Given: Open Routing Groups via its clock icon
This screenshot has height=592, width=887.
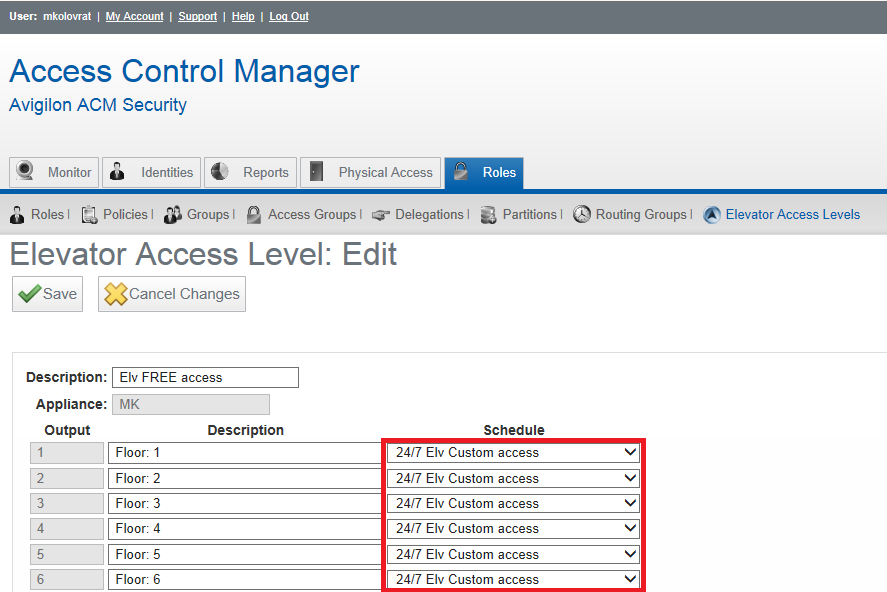Looking at the screenshot, I should pos(581,214).
